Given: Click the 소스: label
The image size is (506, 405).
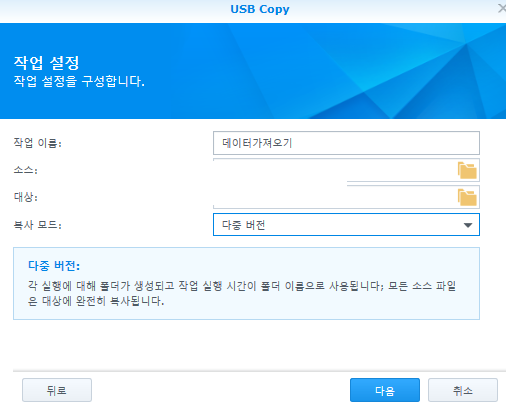Looking at the screenshot, I should 25,170.
